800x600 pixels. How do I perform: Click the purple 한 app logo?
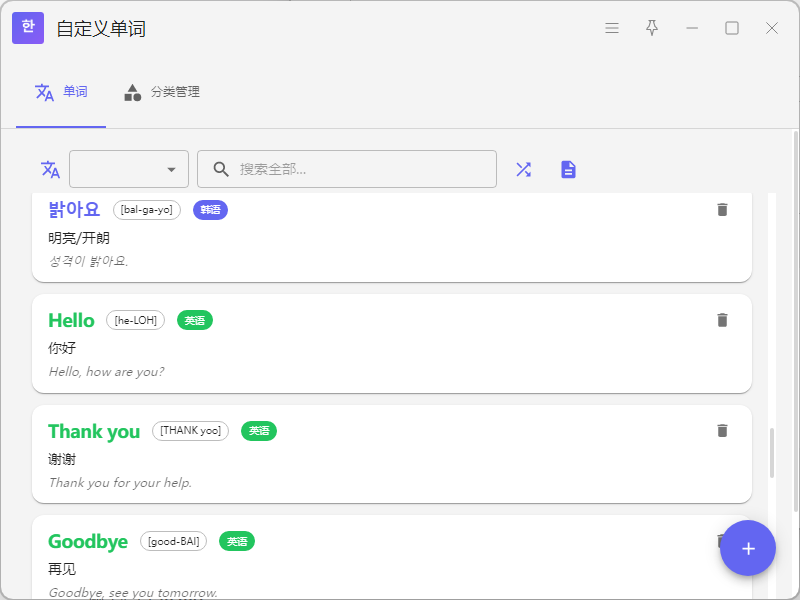(28, 28)
